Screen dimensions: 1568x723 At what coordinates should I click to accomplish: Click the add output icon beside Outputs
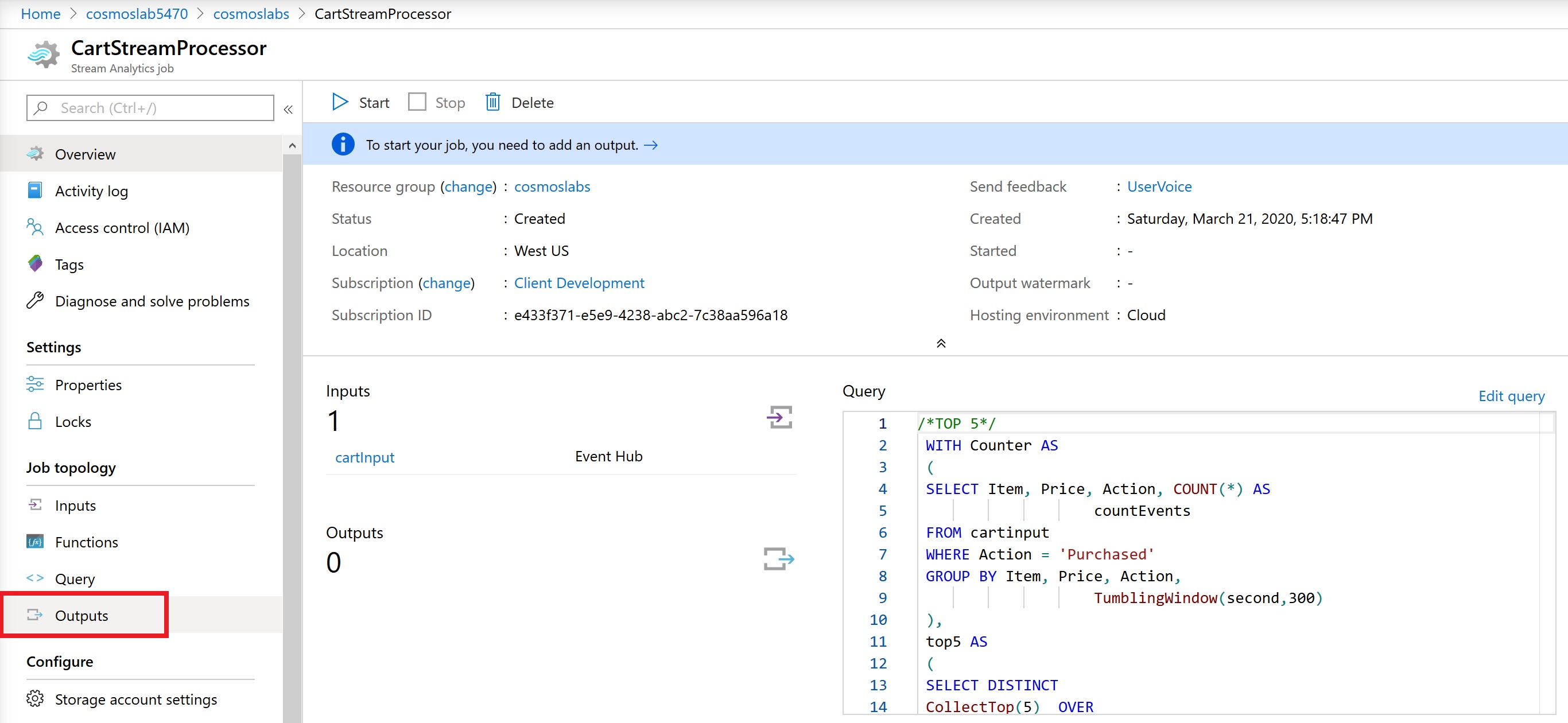779,559
